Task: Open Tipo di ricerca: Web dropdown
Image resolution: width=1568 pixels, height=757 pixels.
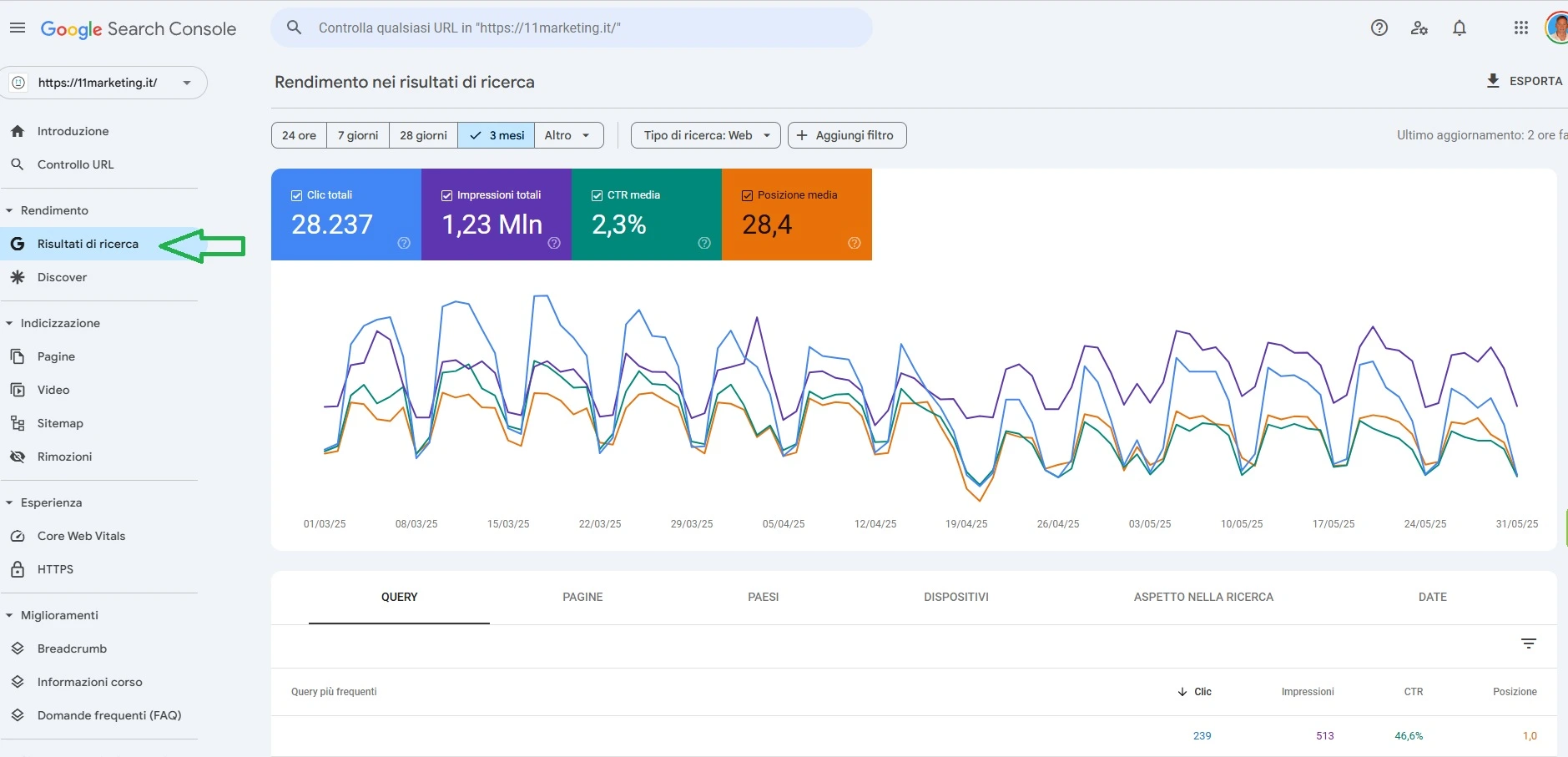Action: (x=705, y=135)
